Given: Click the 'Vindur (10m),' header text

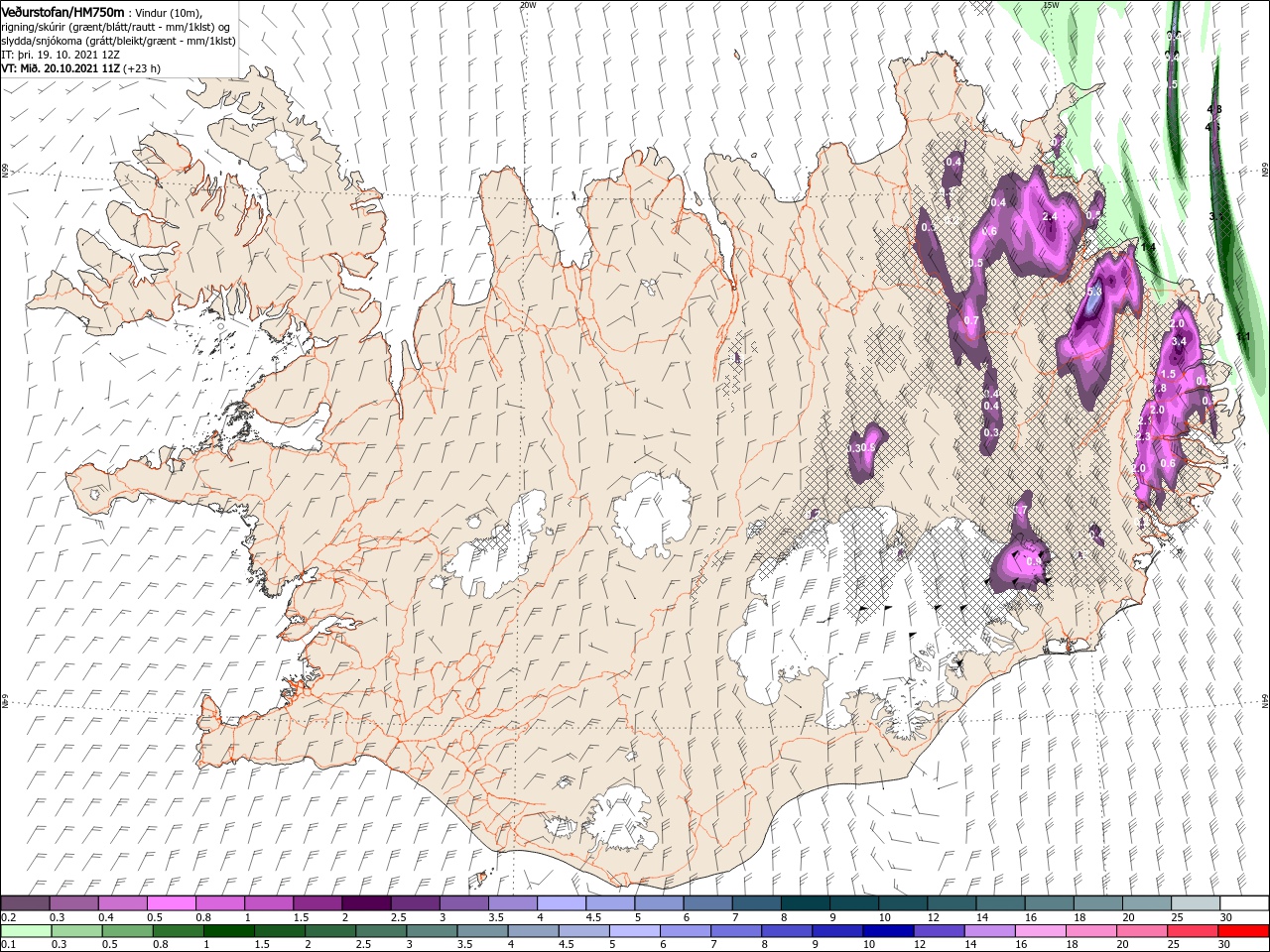Looking at the screenshot, I should click(168, 12).
